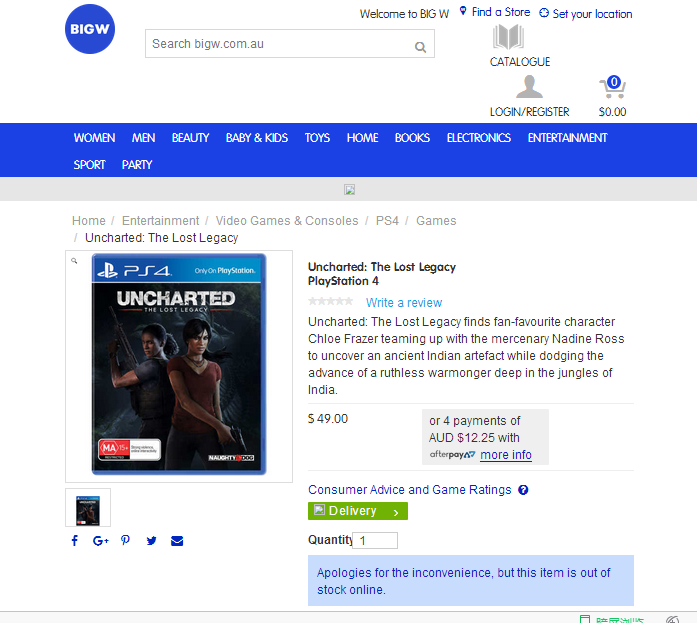The height and width of the screenshot is (623, 697).
Task: Open the Toys menu
Action: [x=317, y=138]
